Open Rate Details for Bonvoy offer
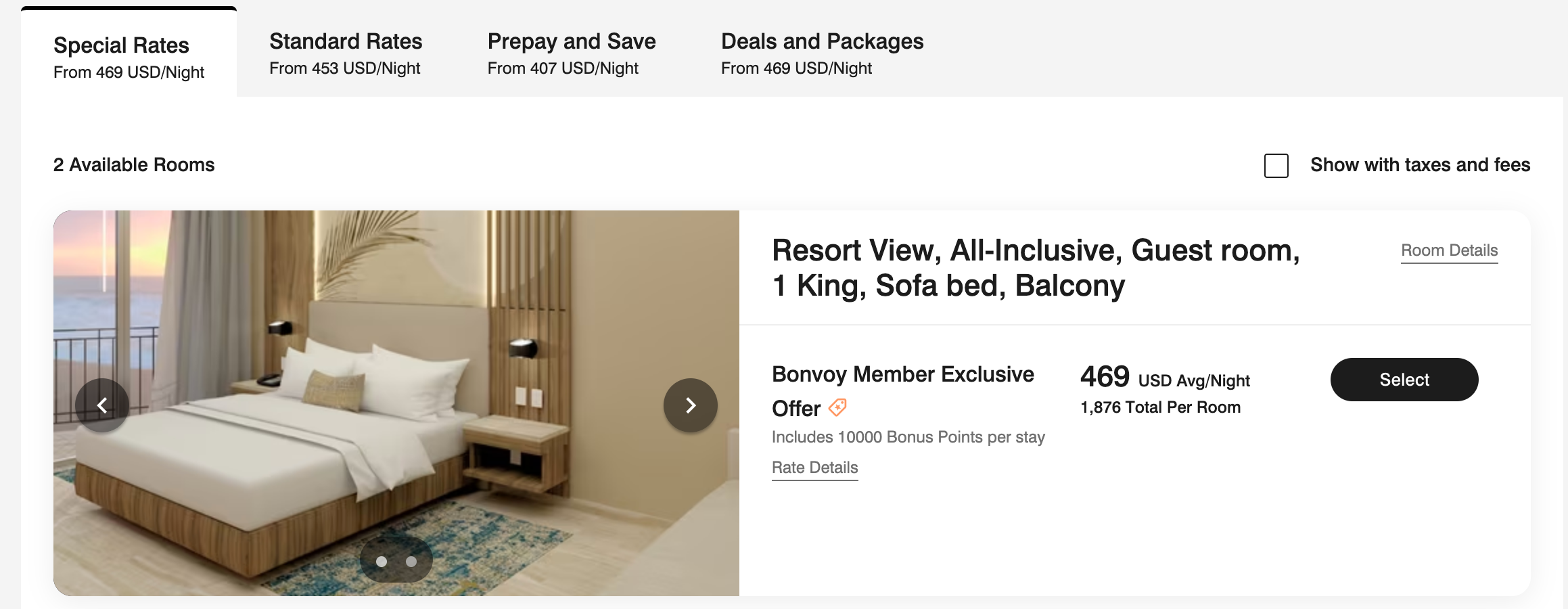1568x609 pixels. [814, 468]
